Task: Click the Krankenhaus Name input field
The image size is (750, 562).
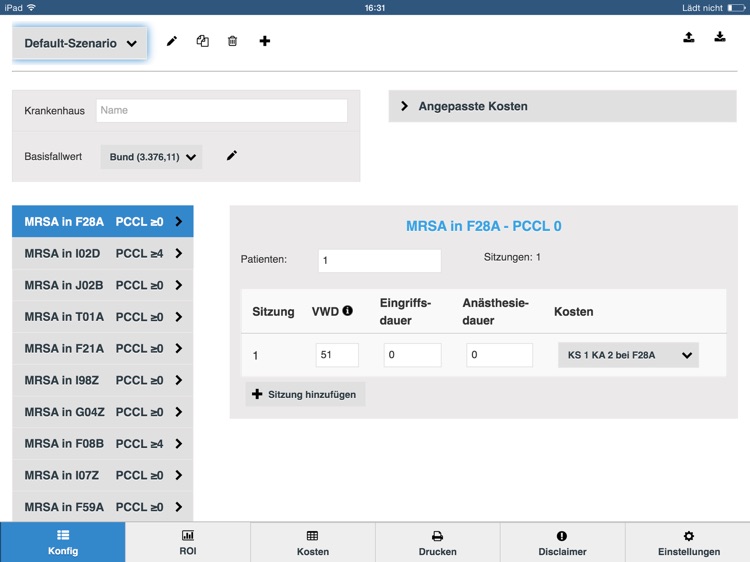Action: coord(221,110)
